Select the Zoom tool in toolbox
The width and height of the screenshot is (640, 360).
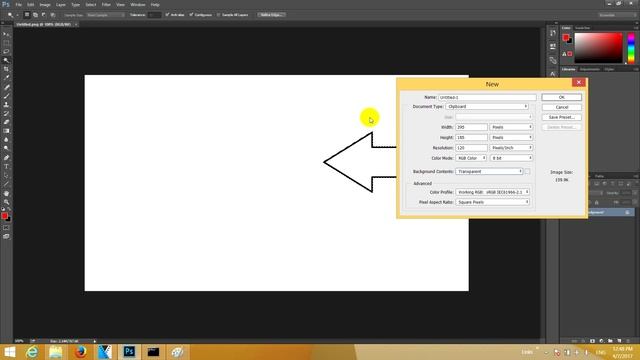click(x=6, y=202)
